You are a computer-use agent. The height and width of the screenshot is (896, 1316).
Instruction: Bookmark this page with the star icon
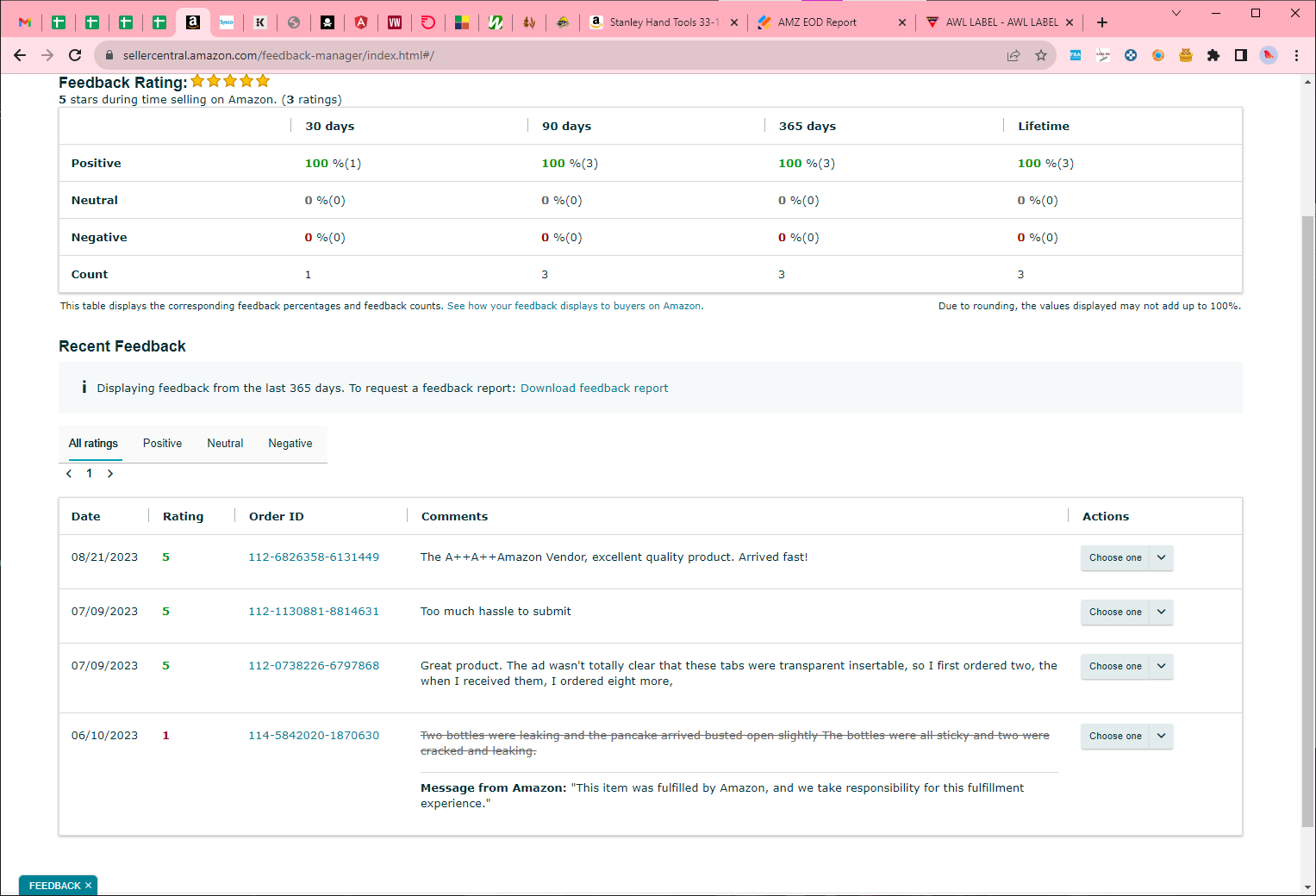pyautogui.click(x=1041, y=55)
